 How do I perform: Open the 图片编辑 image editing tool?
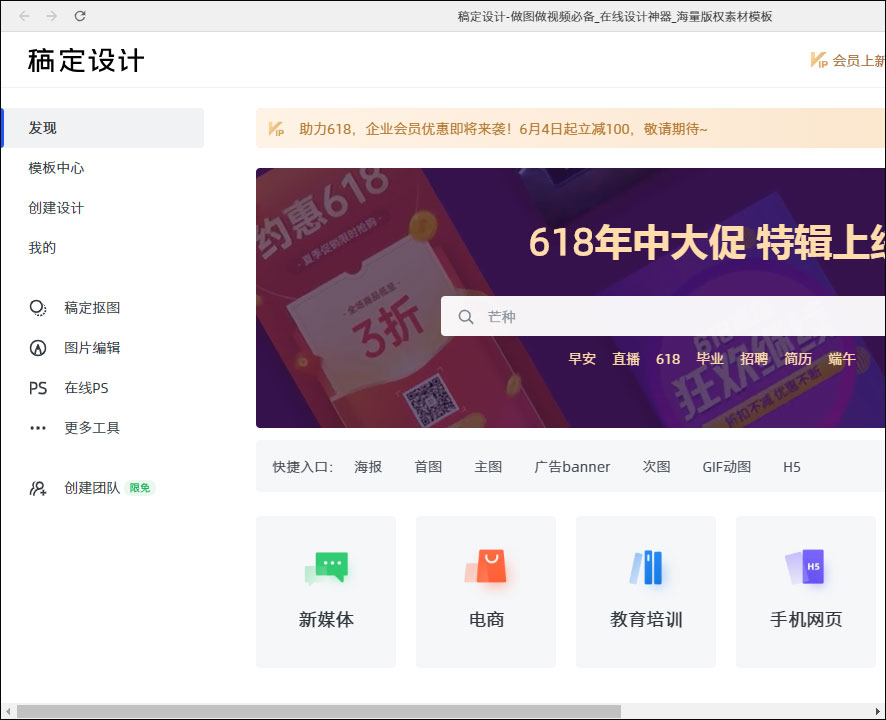pyautogui.click(x=38, y=348)
